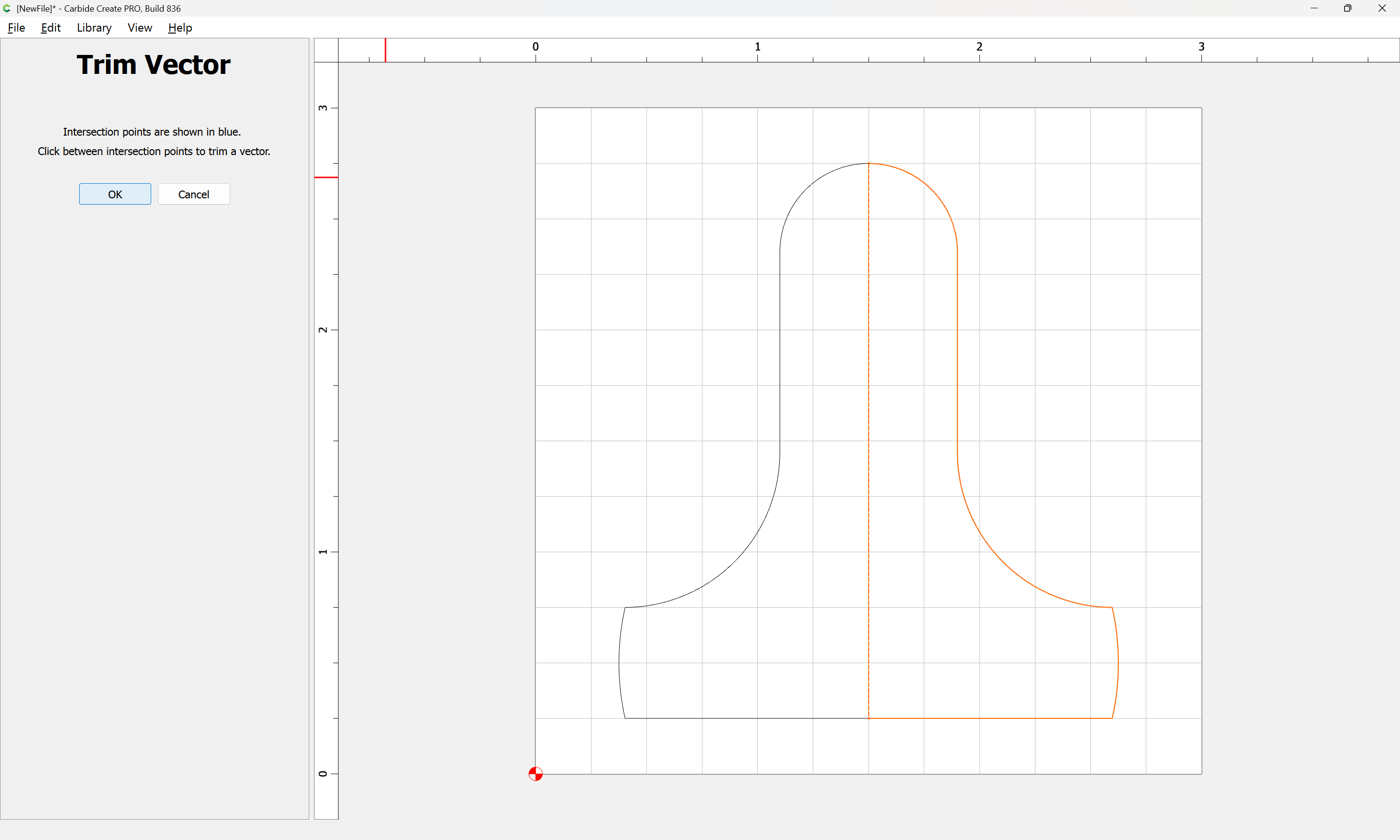Click the red marker on horizontal ruler
Image resolution: width=1400 pixels, height=840 pixels.
tap(385, 51)
